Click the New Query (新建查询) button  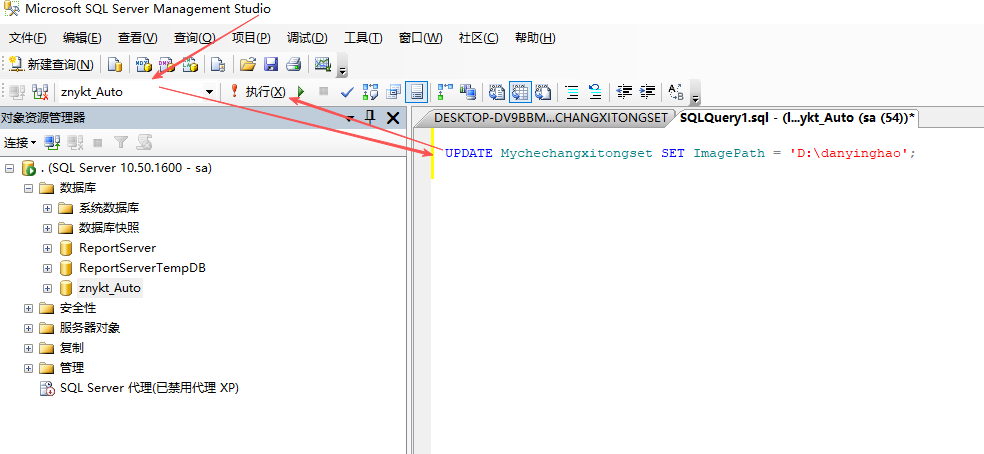click(51, 64)
